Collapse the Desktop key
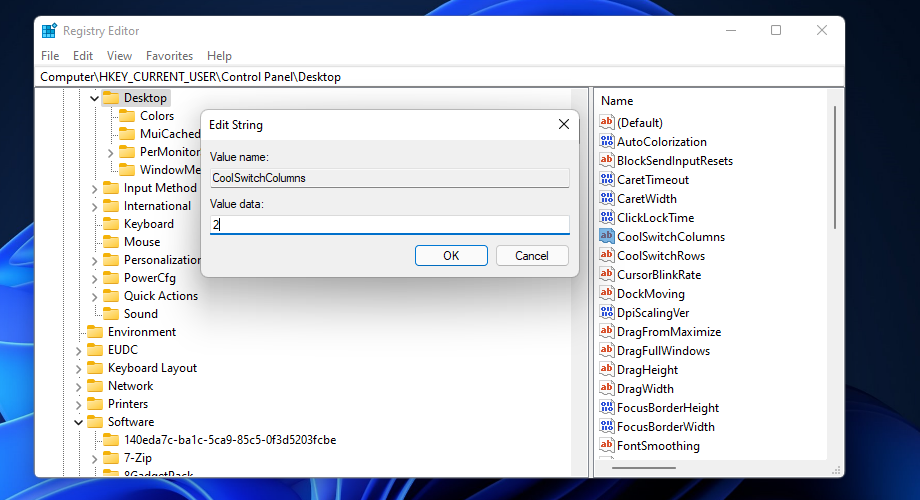This screenshot has height=500, width=920. click(94, 99)
